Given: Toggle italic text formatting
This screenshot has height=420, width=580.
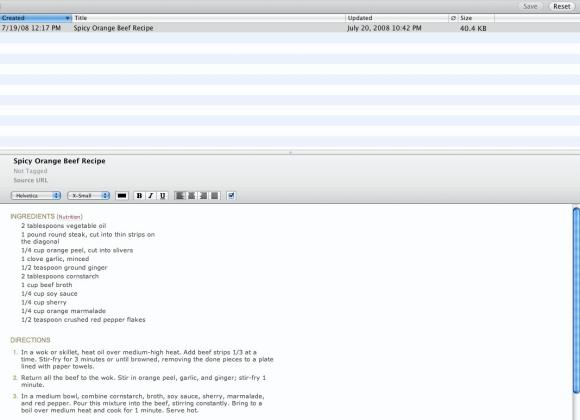Looking at the screenshot, I should coord(151,196).
